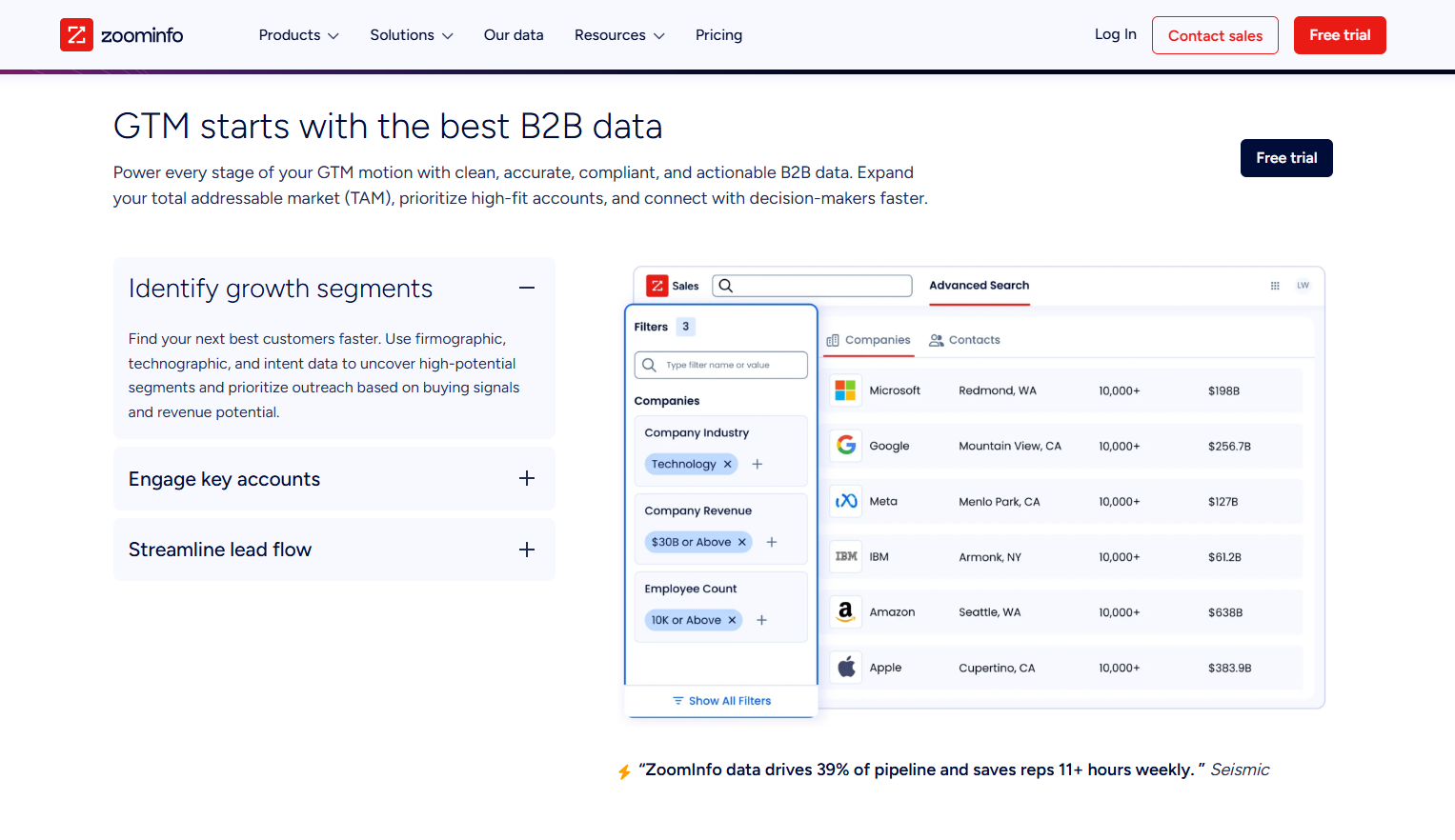Click the LW user avatar
The height and width of the screenshot is (840, 1455).
(1303, 286)
